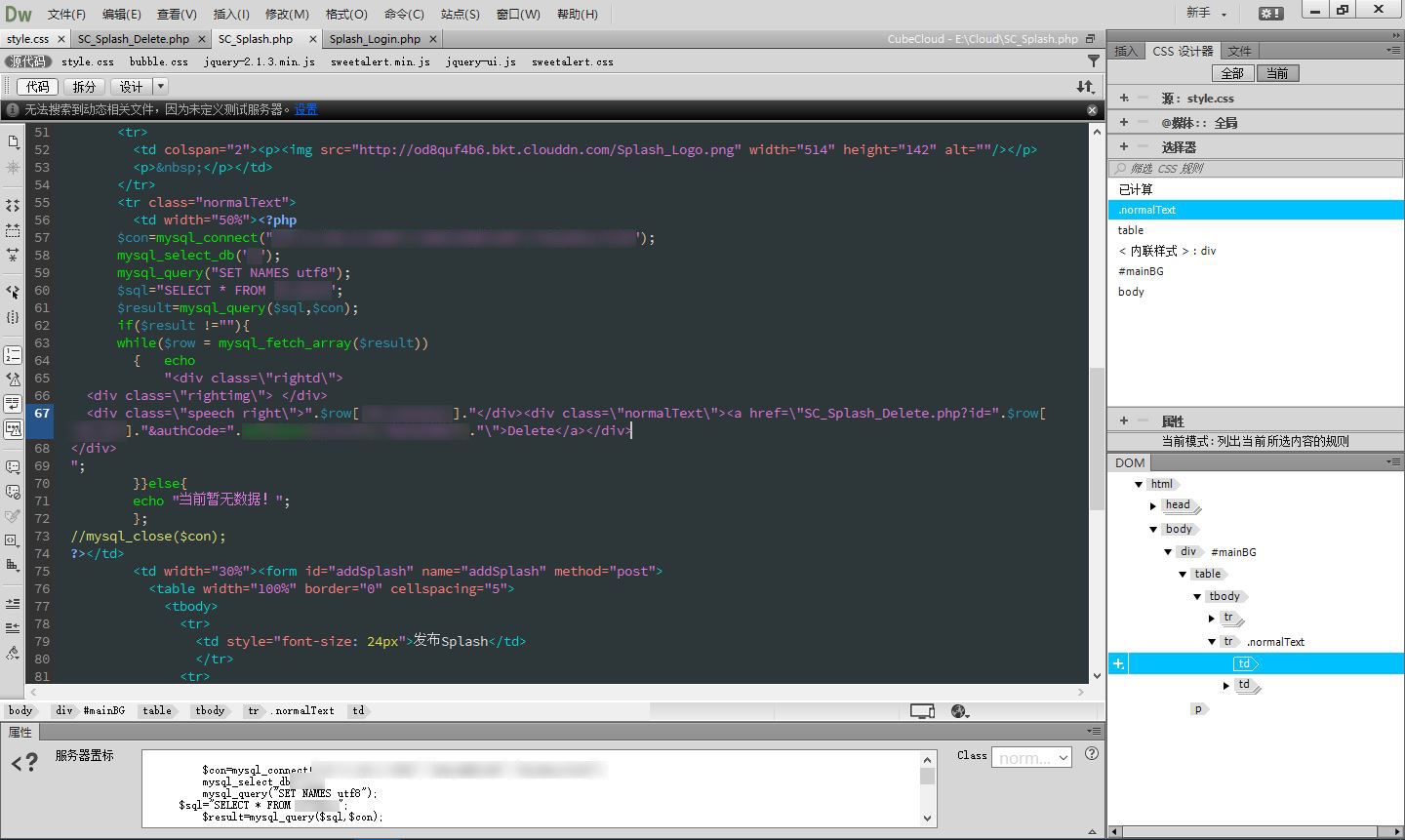The width and height of the screenshot is (1405, 840).
Task: Click the Open Documents icon in coding toolbar
Action: [x=13, y=141]
